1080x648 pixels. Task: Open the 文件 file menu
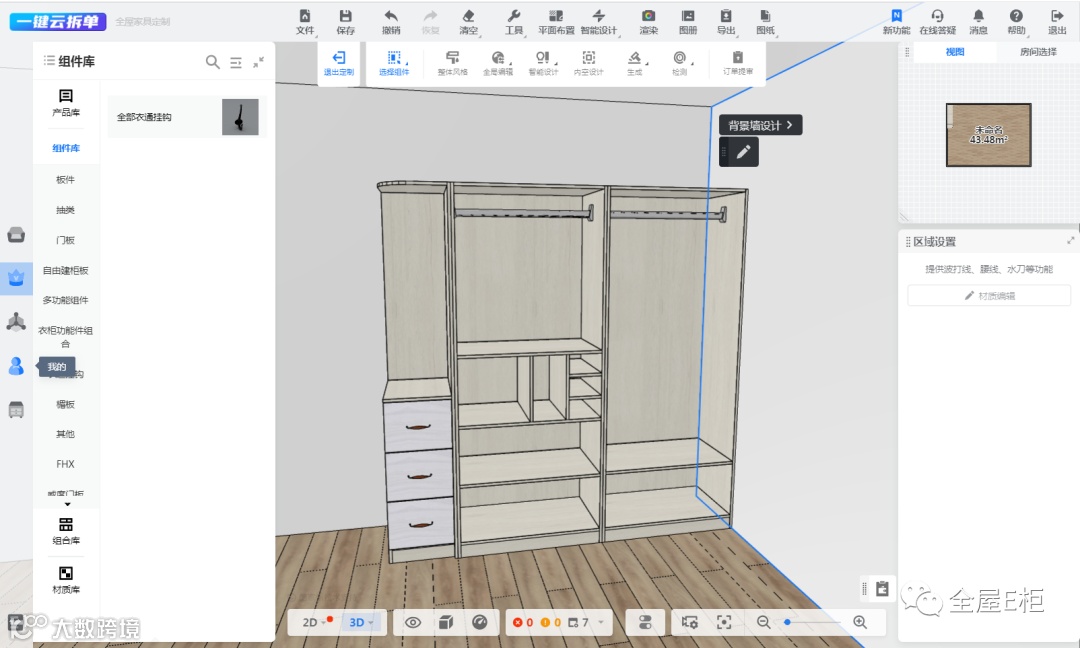click(304, 22)
